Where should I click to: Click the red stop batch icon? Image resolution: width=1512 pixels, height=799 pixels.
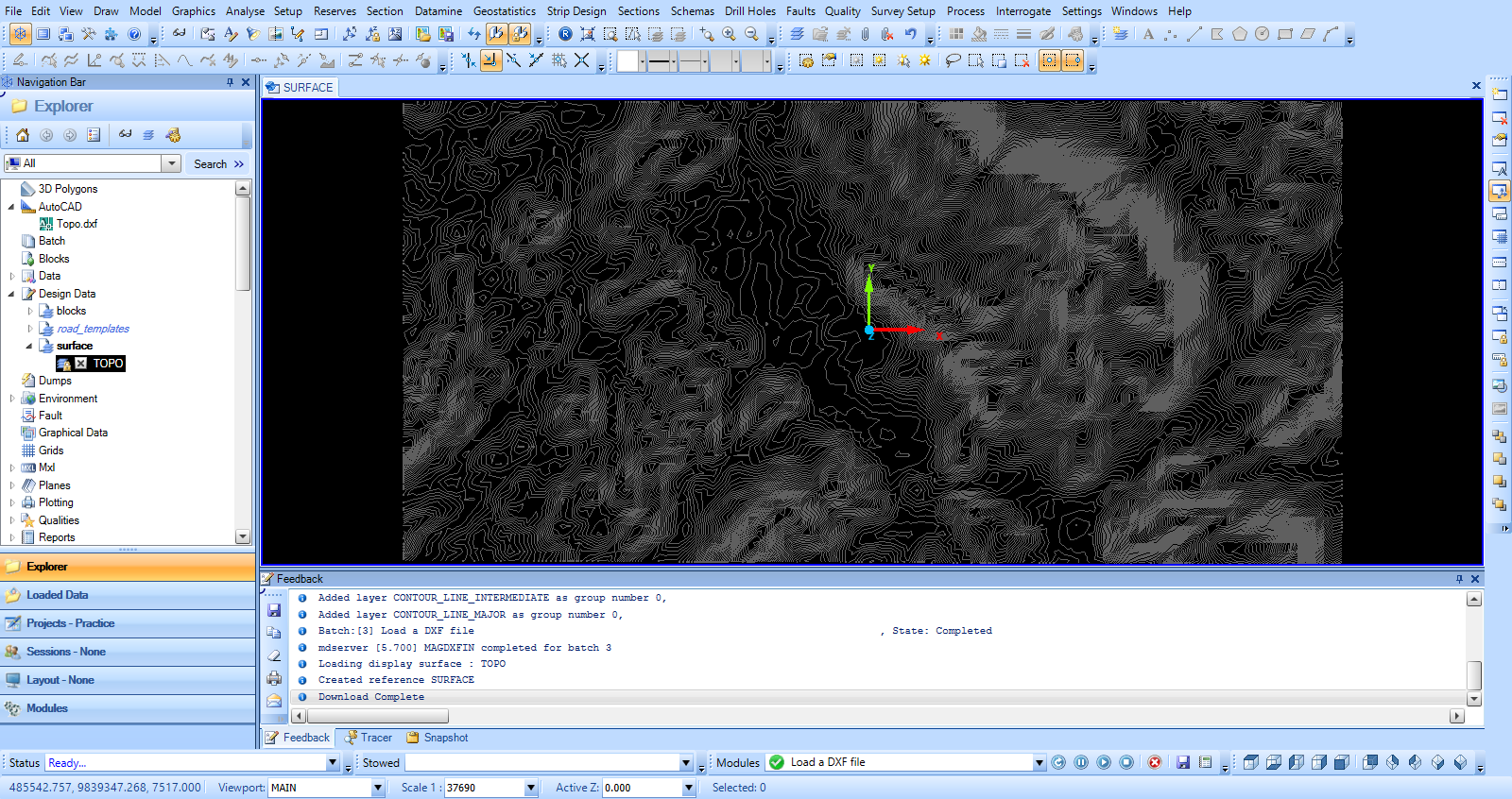(x=1154, y=762)
